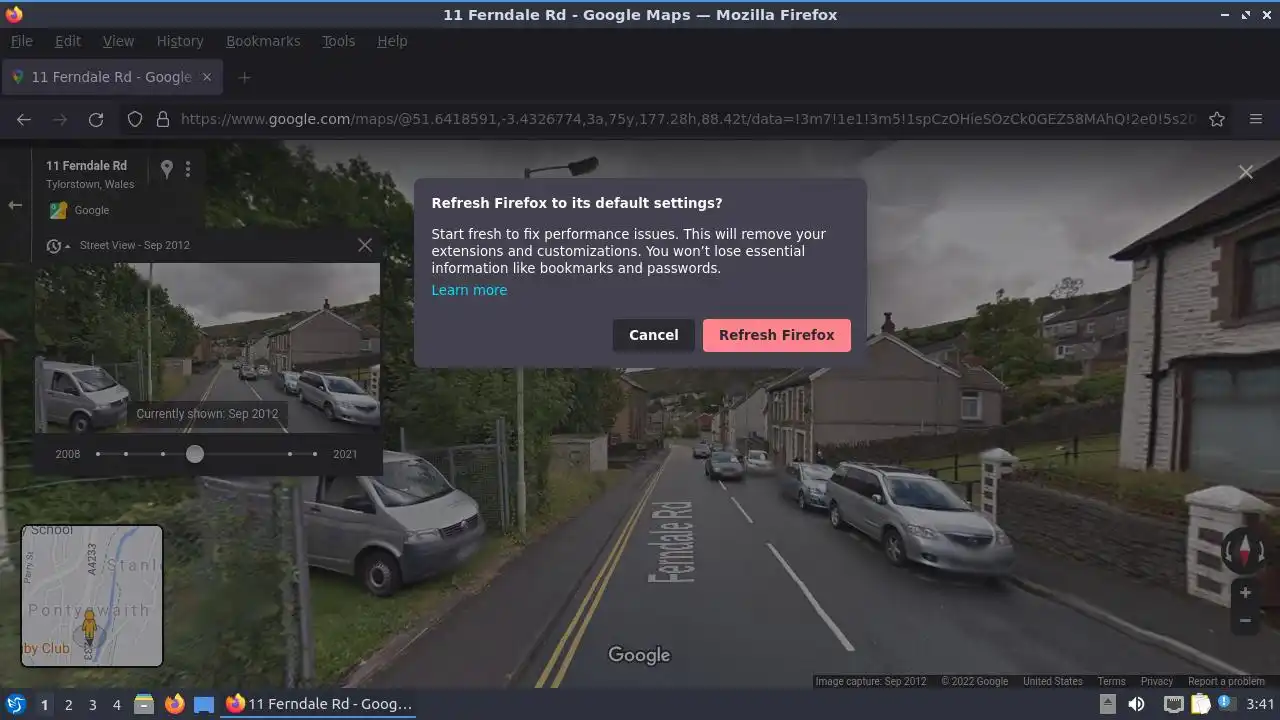Image resolution: width=1280 pixels, height=720 pixels.
Task: Click the notification alert tray icon
Action: coord(1225,704)
